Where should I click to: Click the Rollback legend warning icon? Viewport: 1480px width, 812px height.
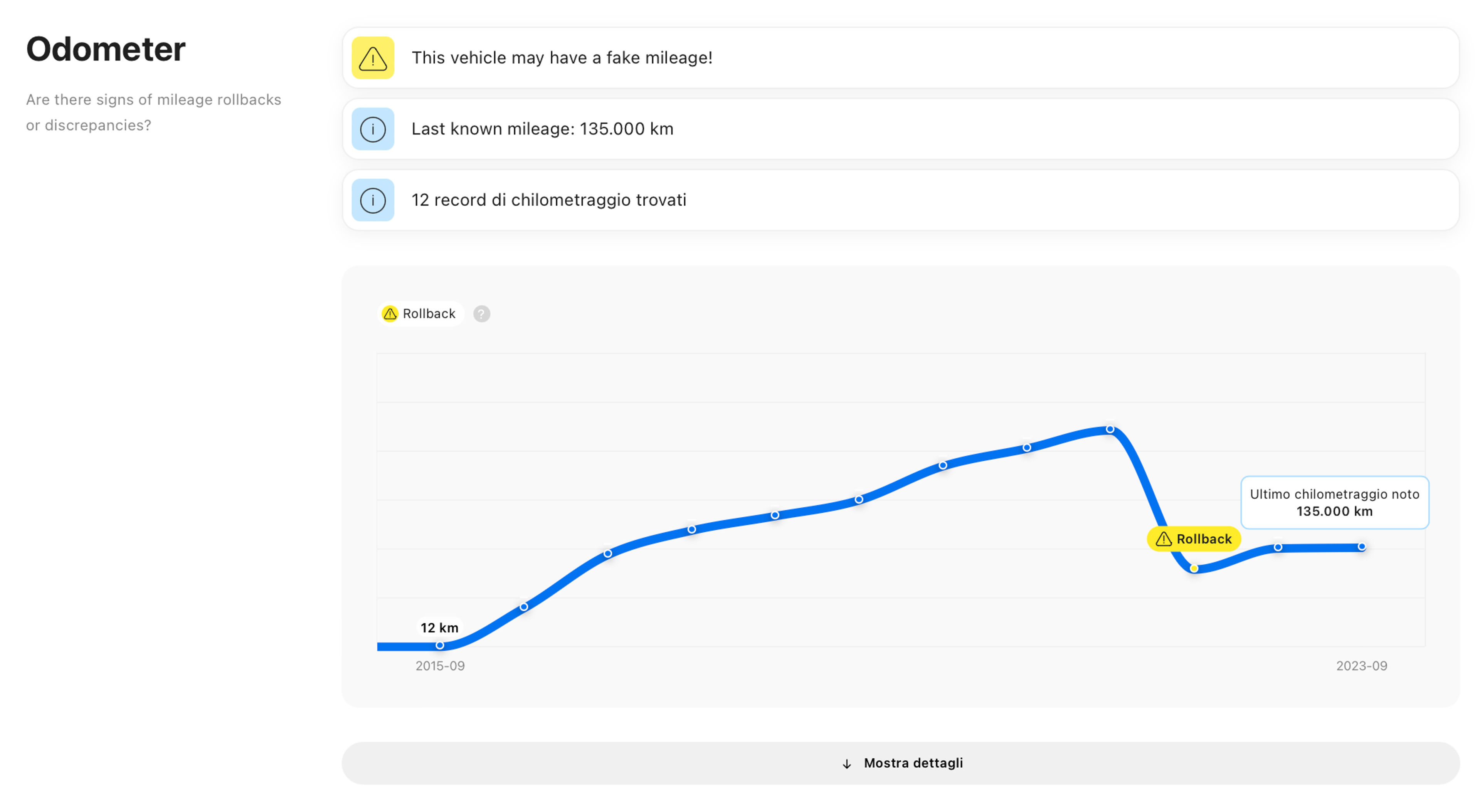click(390, 314)
